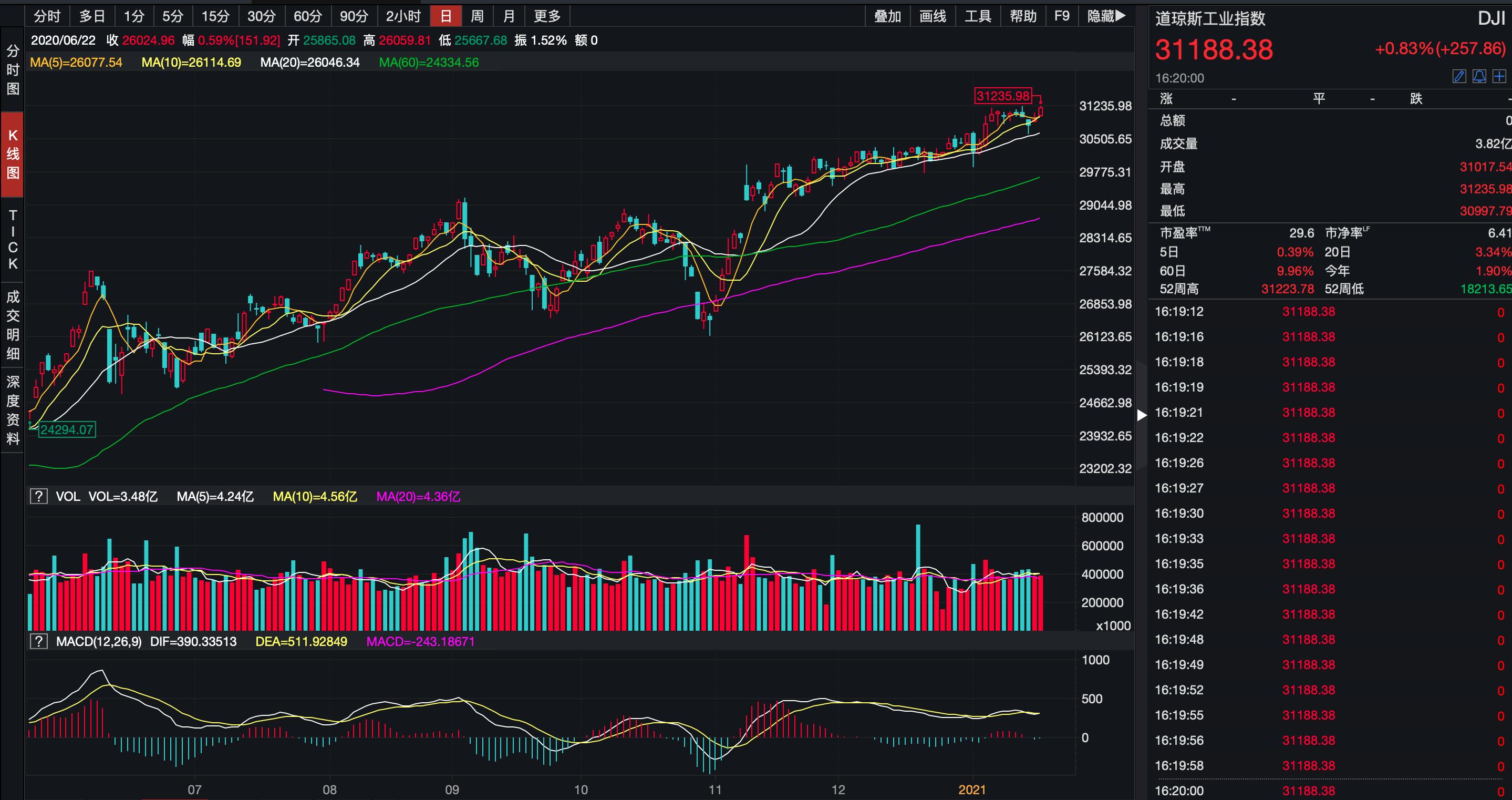Open the MACD indicator help question mark
Screen dimensions: 1512x800
[39, 641]
